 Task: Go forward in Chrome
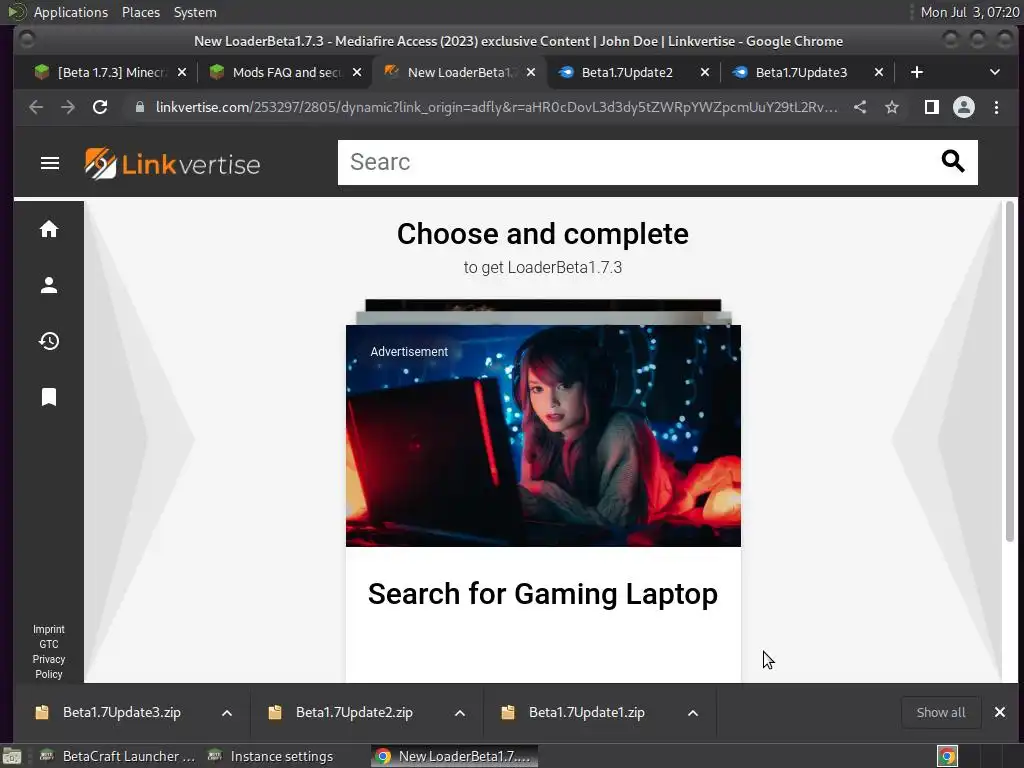68,107
